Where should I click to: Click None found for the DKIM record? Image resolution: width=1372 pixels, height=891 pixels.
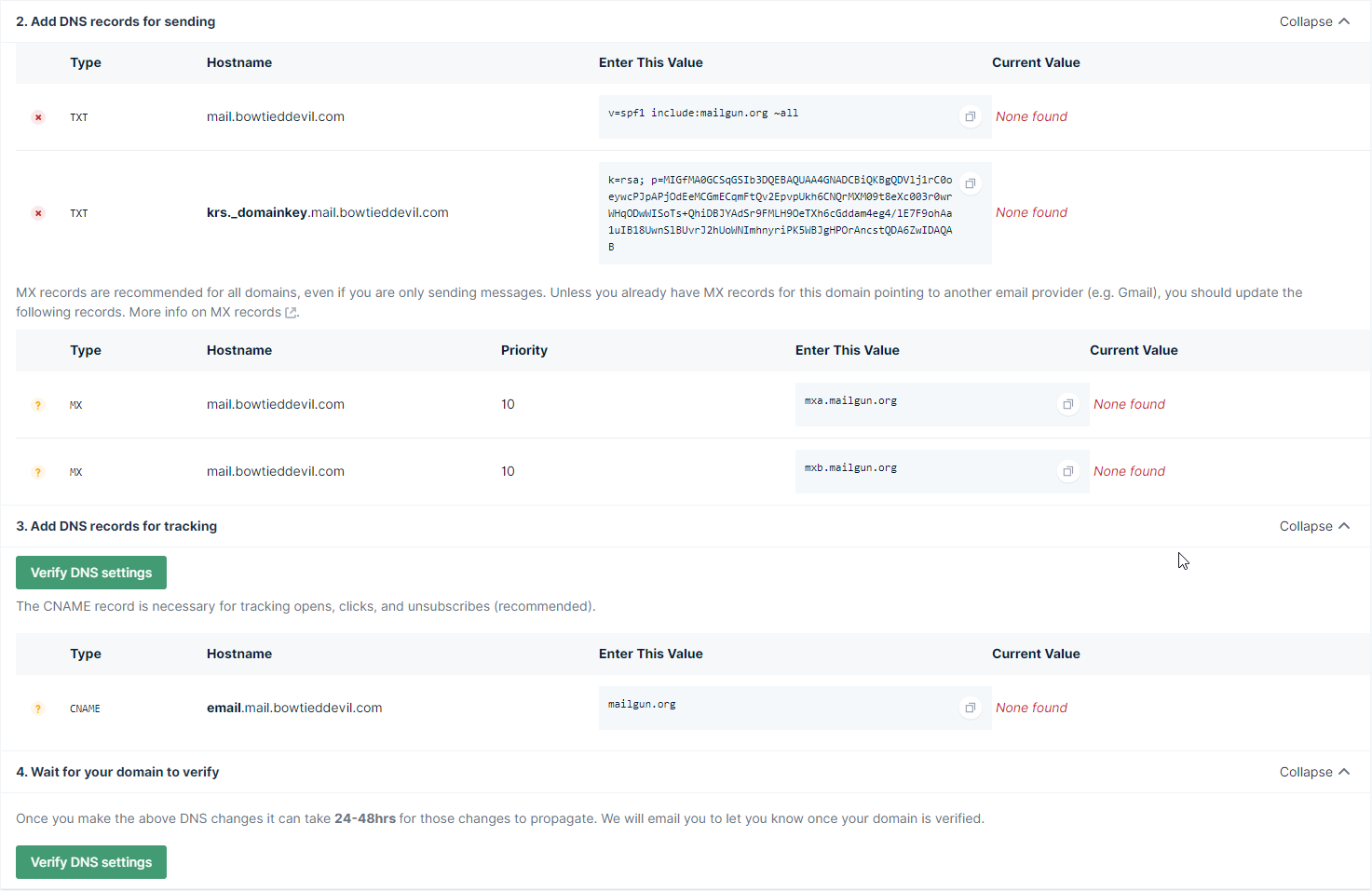pos(1031,212)
